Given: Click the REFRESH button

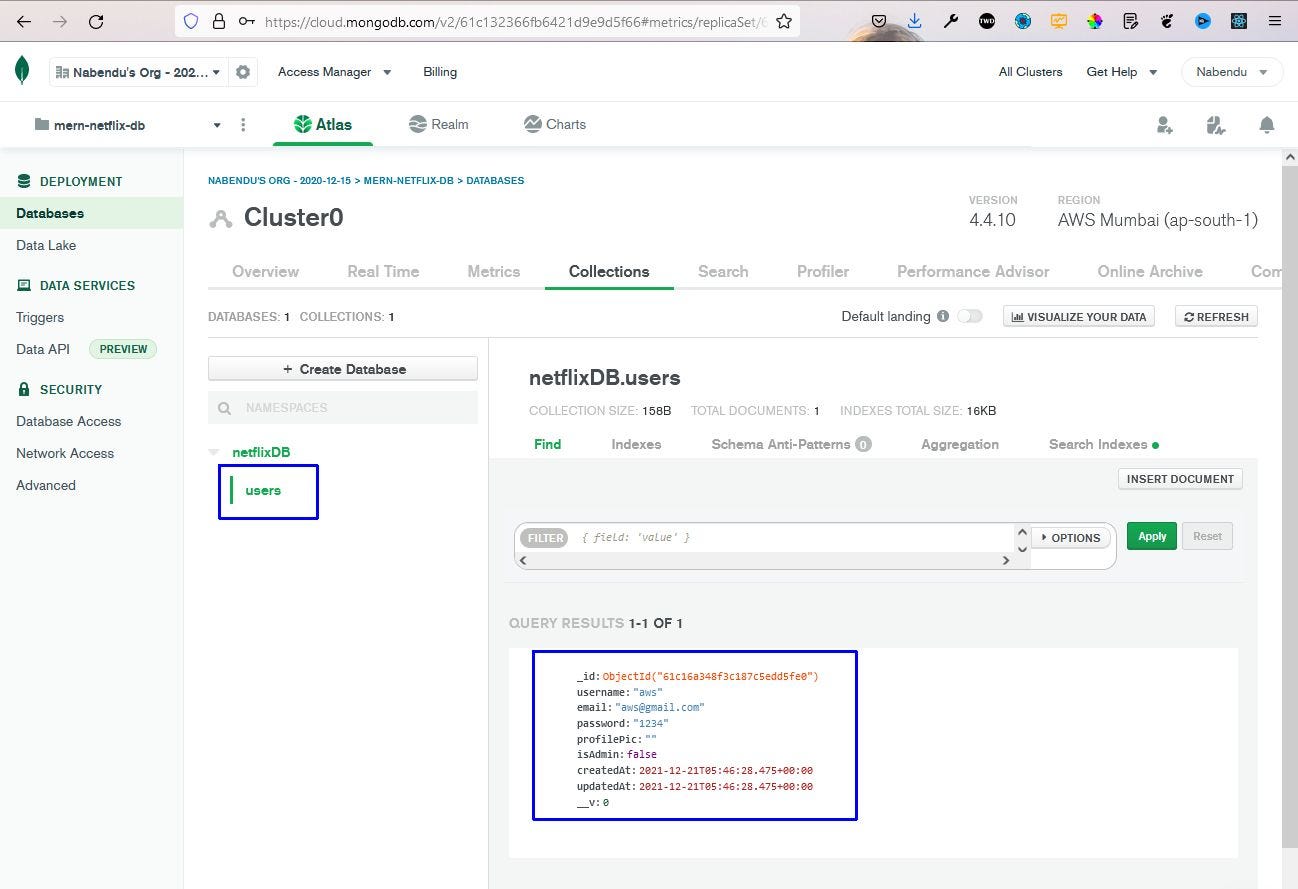Looking at the screenshot, I should [1216, 316].
